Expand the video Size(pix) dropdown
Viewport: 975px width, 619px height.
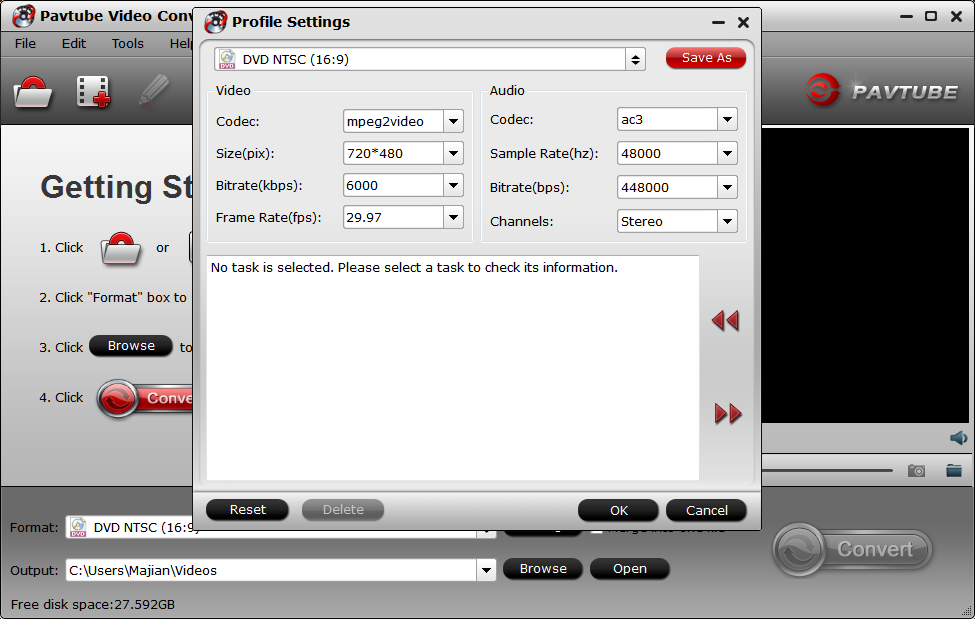point(453,153)
